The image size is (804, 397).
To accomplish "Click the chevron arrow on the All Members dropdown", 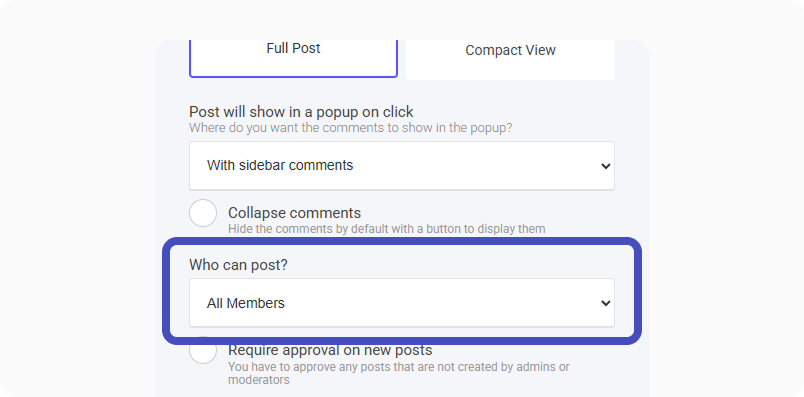I will point(606,303).
